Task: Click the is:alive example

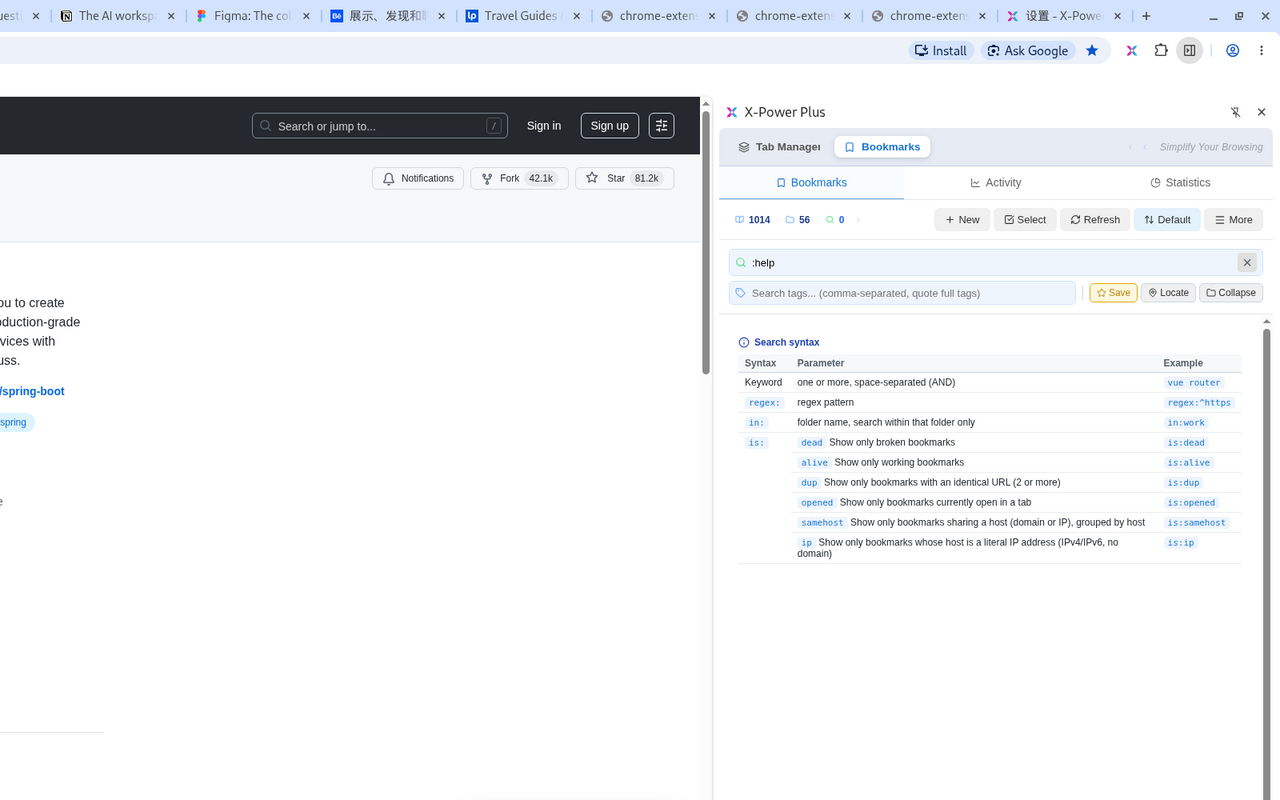Action: point(1189,463)
